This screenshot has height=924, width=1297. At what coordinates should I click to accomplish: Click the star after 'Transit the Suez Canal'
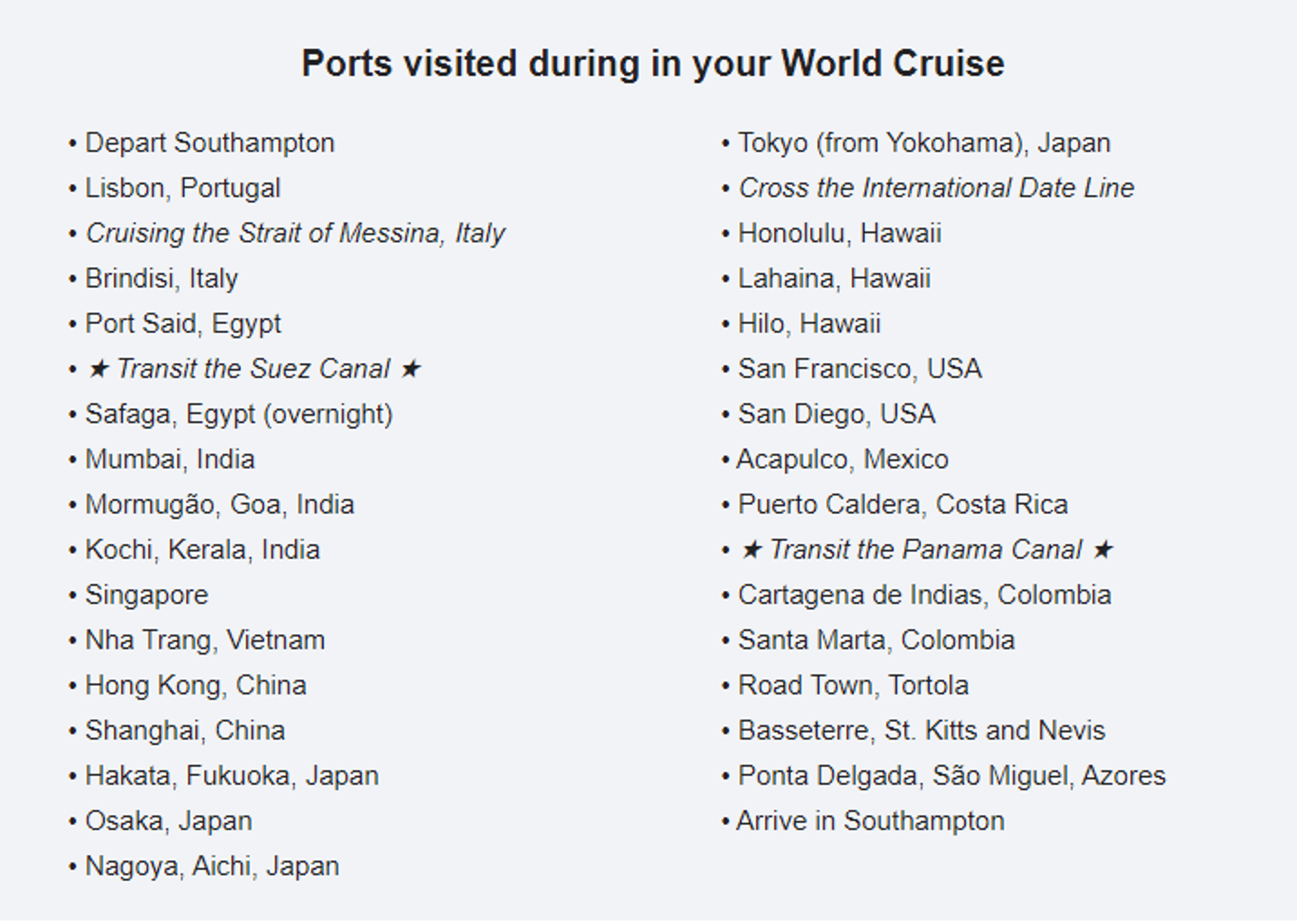tap(410, 369)
